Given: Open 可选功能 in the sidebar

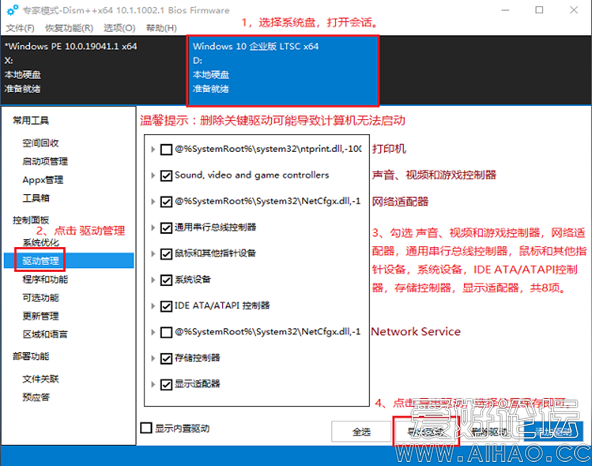Looking at the screenshot, I should tap(41, 298).
